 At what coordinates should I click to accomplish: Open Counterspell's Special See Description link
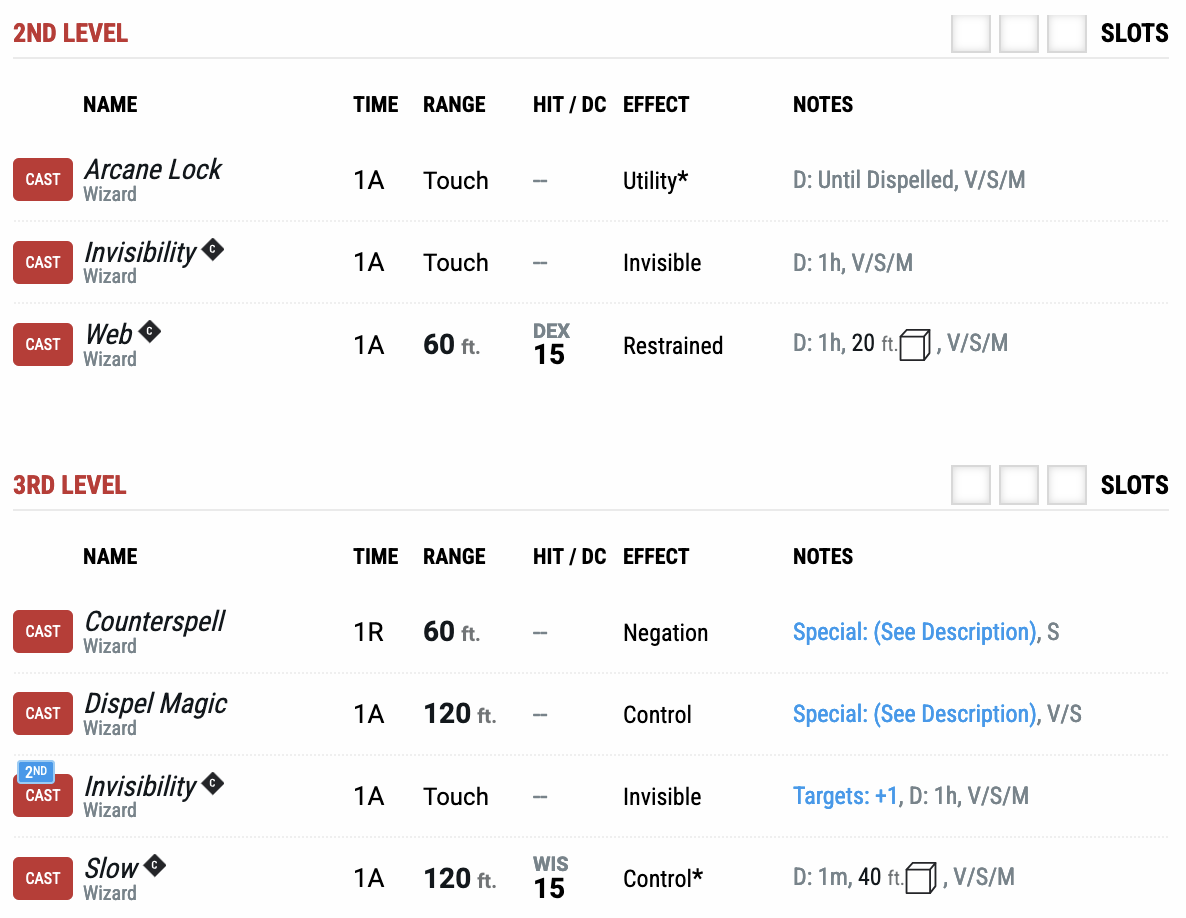914,633
